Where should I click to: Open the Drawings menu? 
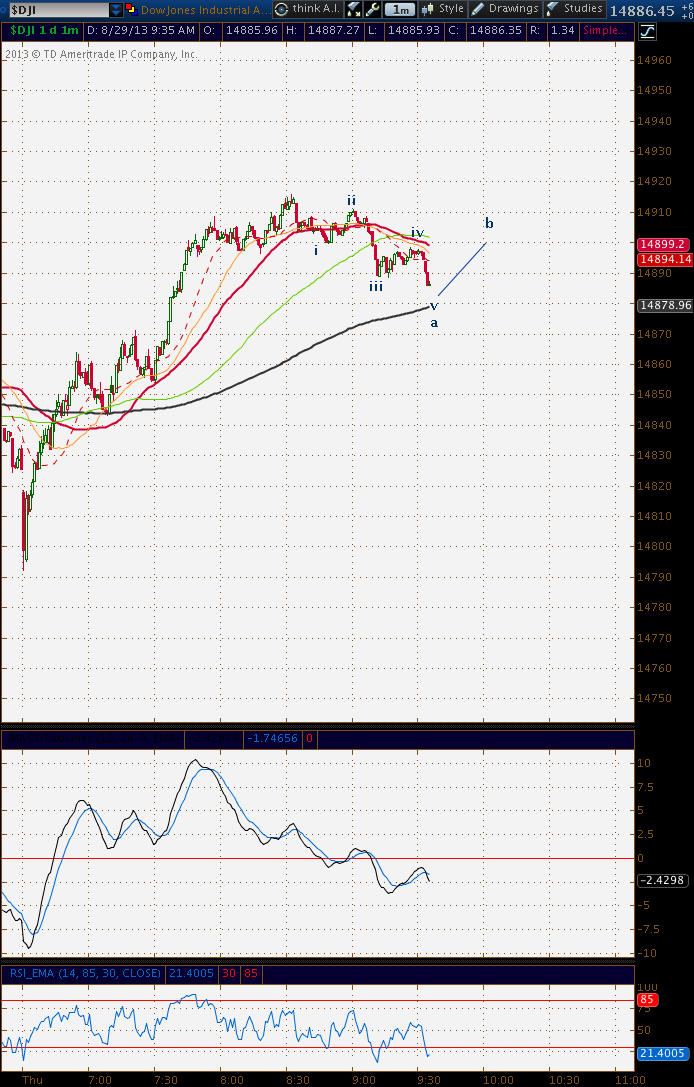[505, 9]
